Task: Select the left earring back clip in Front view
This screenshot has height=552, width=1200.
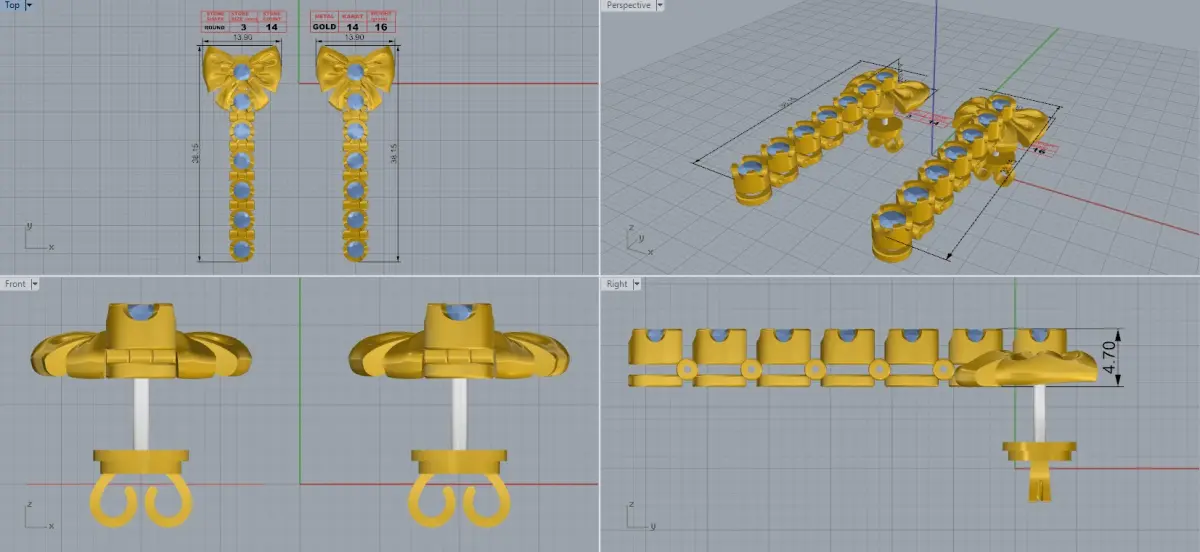Action: [x=142, y=489]
